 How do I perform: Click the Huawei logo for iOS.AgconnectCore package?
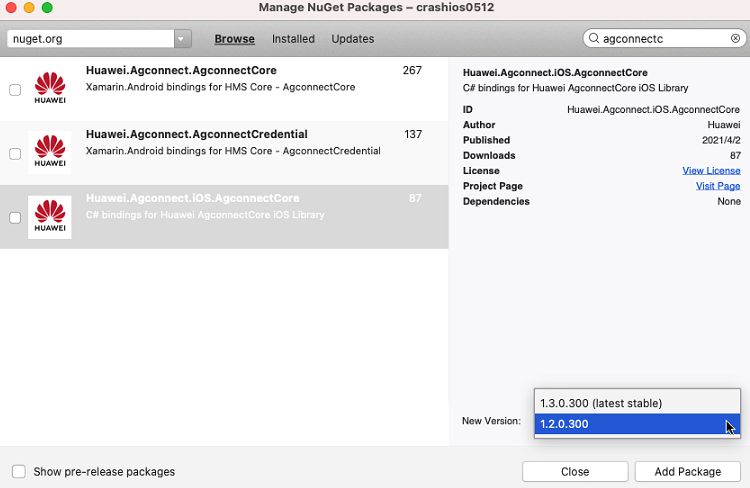click(x=50, y=217)
